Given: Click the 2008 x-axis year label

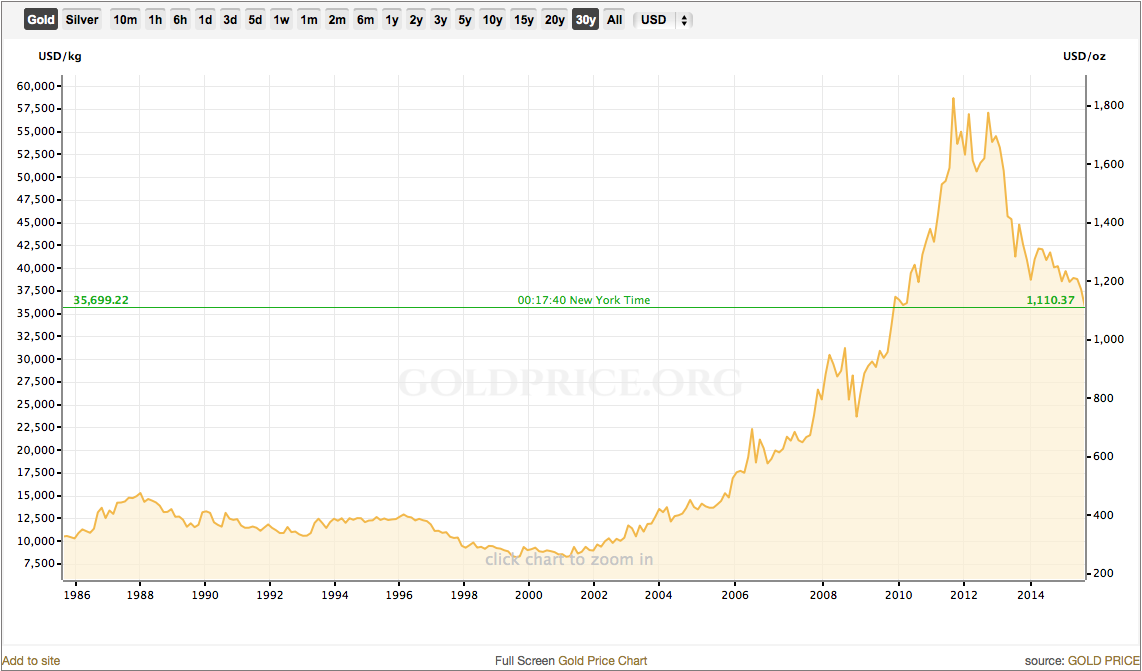Looking at the screenshot, I should [822, 594].
